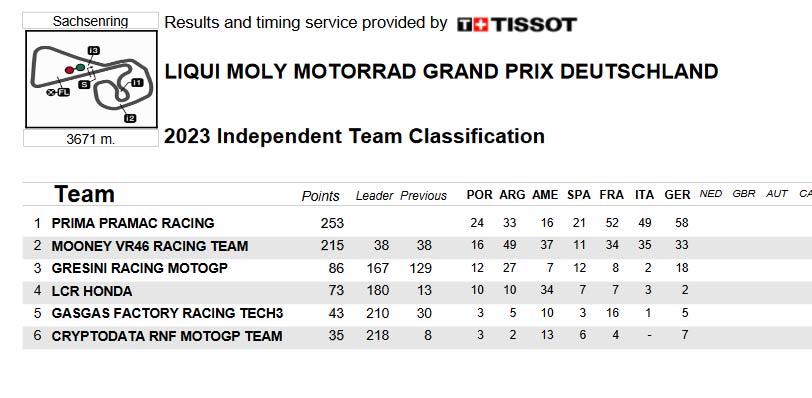Click the I1 marker on track map
The image size is (812, 398).
[137, 82]
